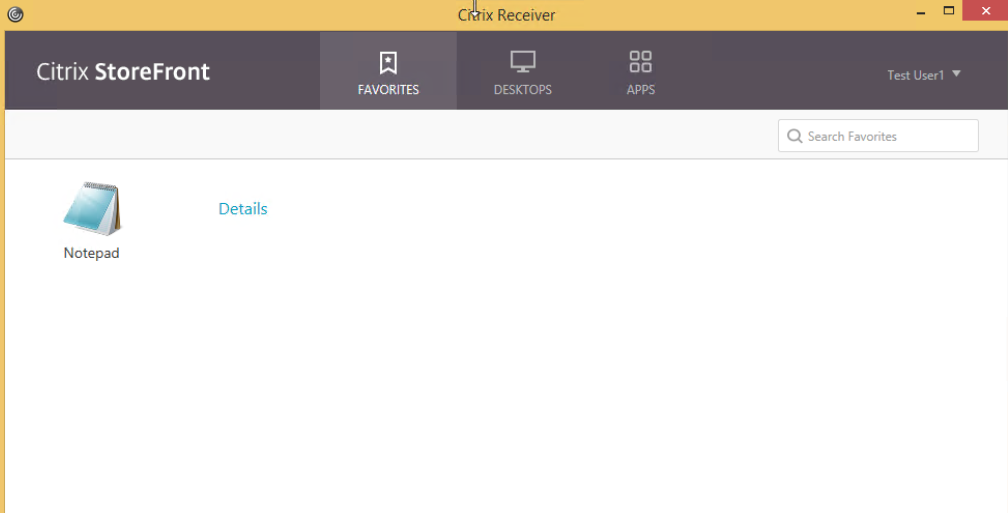This screenshot has width=1008, height=513.
Task: Maximize the Citrix Receiver window
Action: 949,10
